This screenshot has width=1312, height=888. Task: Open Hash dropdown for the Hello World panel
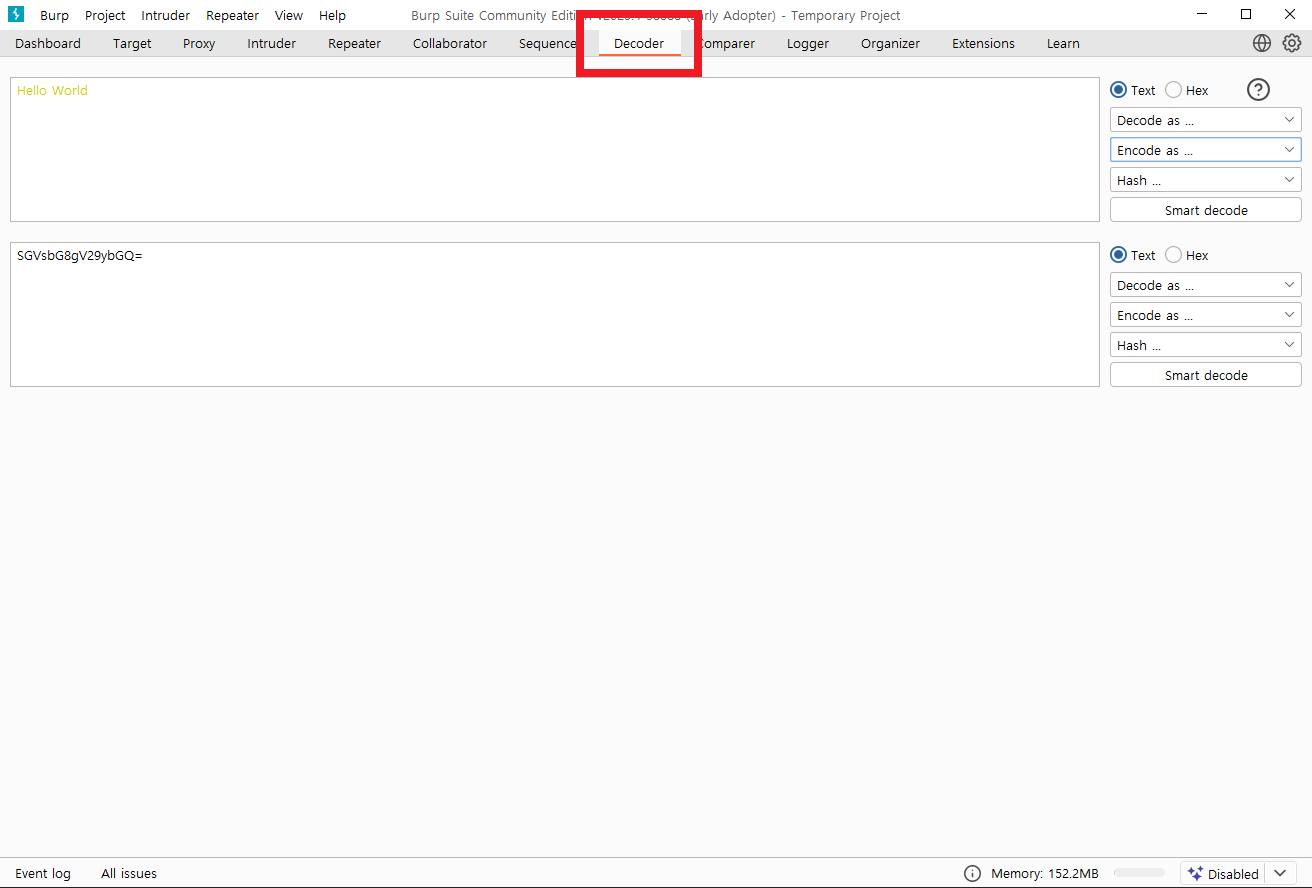pyautogui.click(x=1206, y=180)
